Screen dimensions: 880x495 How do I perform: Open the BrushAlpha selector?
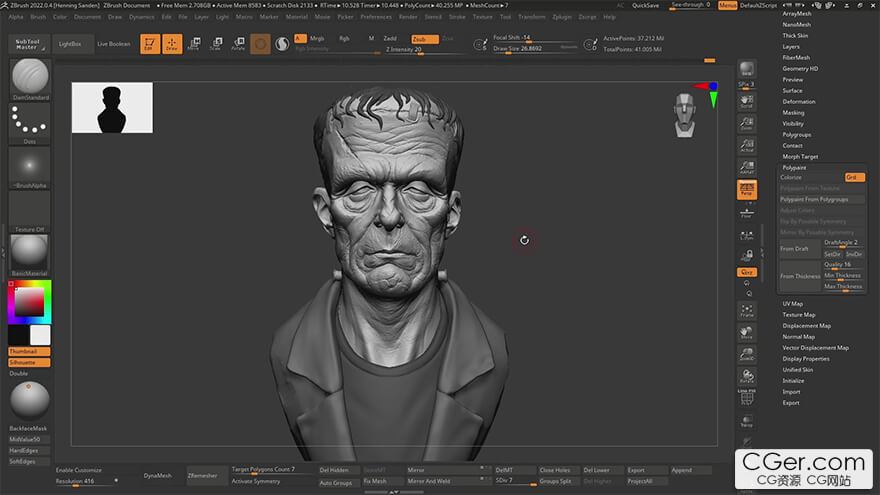tap(30, 165)
